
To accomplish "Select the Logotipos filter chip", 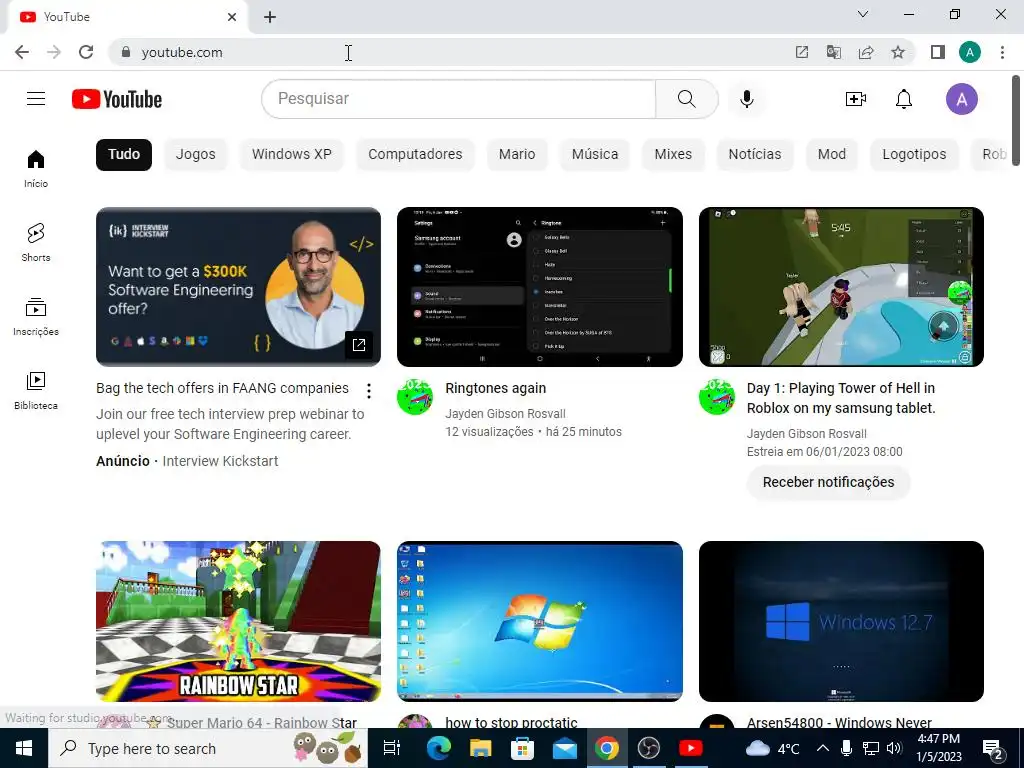I will (914, 154).
